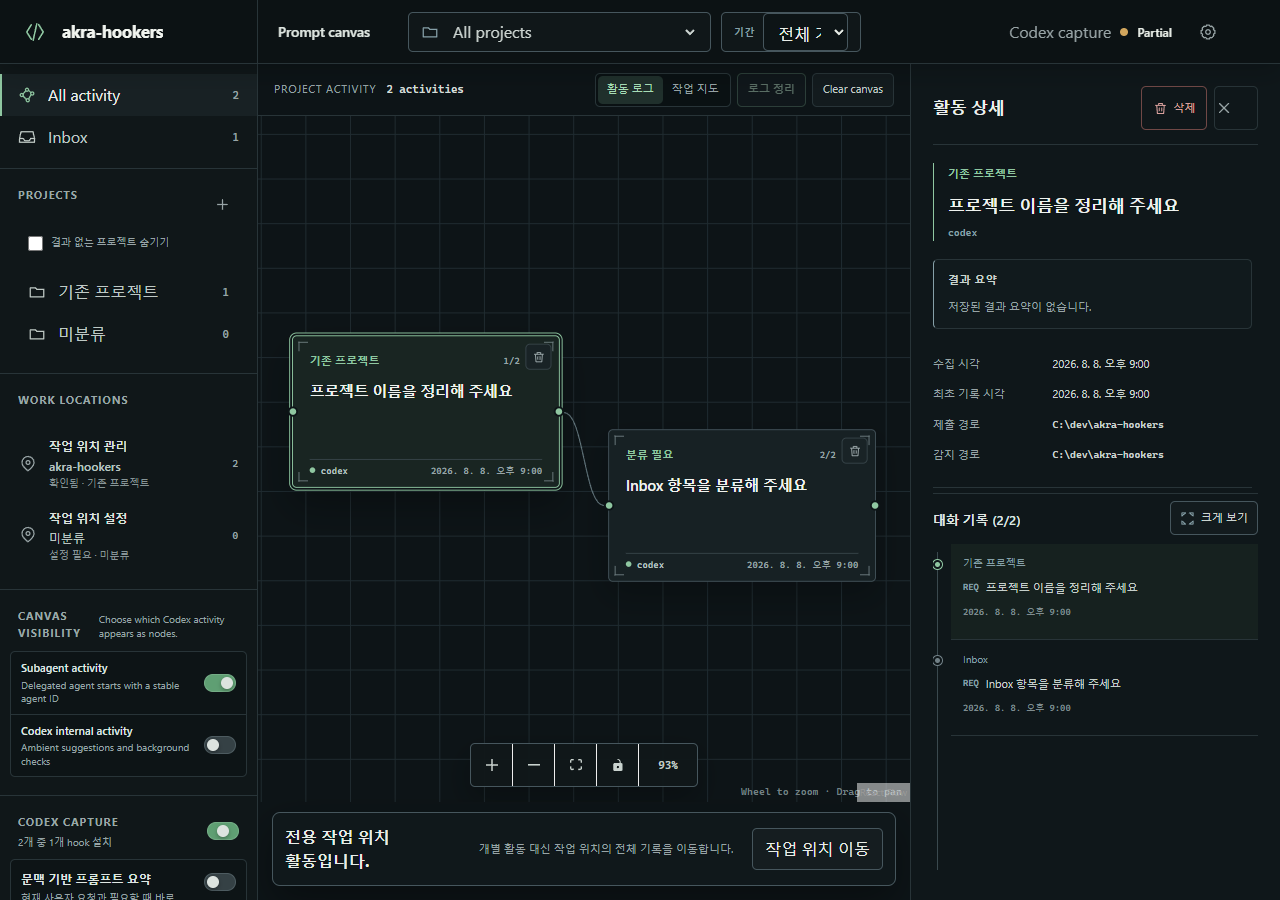Disable the Subagent activity toggle
The image size is (1280, 900).
pyautogui.click(x=220, y=683)
